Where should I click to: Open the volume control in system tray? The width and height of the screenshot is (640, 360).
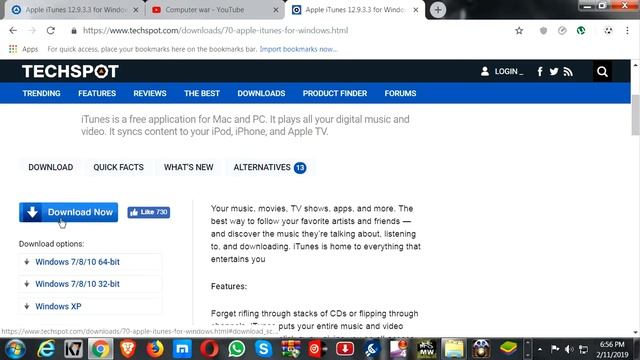[x=569, y=349]
